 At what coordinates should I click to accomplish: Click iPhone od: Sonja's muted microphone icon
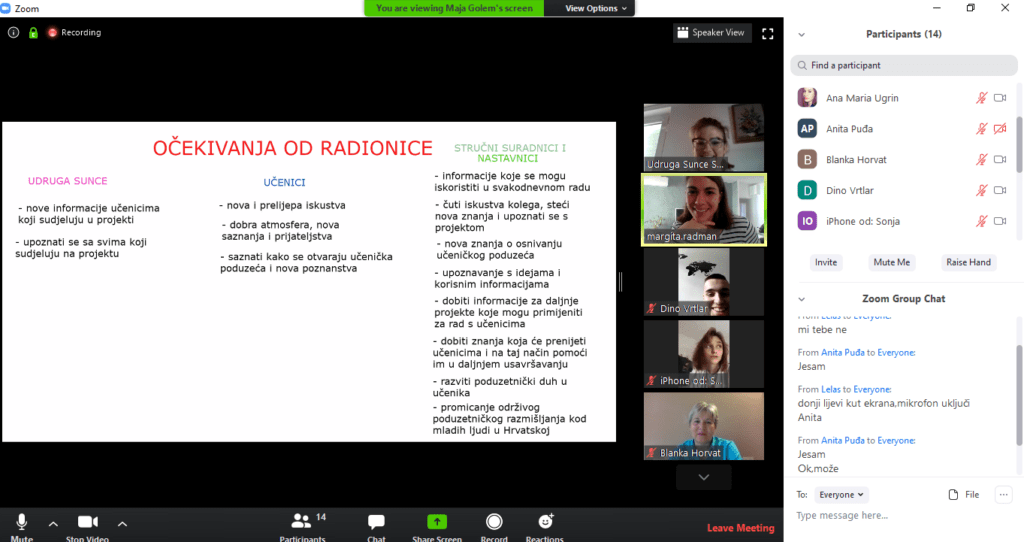(x=982, y=221)
